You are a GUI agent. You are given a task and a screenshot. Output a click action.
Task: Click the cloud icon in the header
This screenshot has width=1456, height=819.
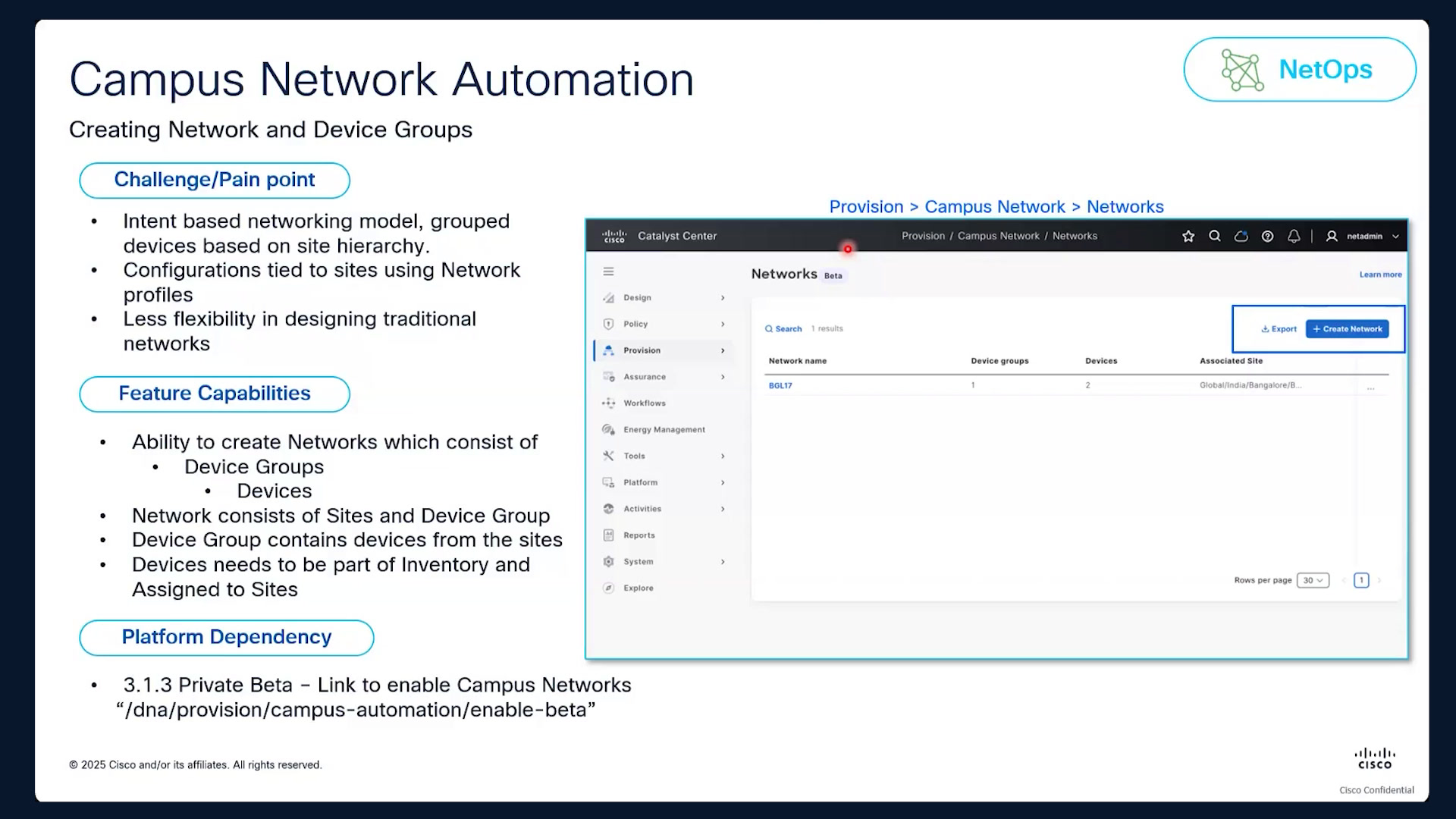(1241, 237)
